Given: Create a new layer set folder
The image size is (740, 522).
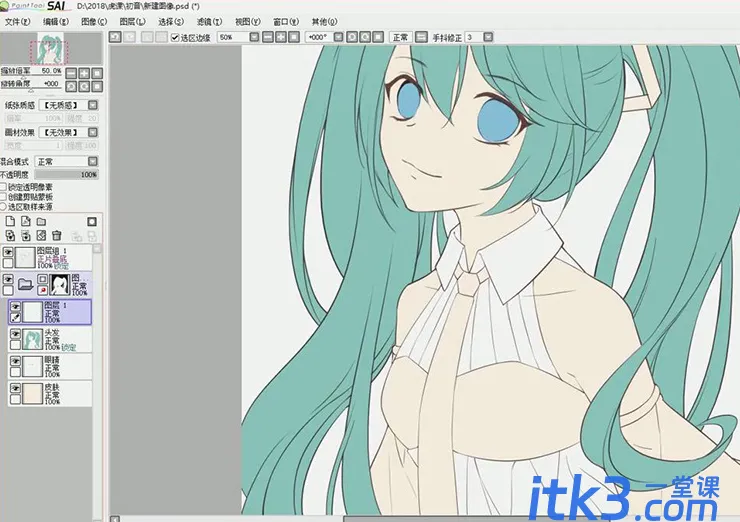Looking at the screenshot, I should tap(41, 221).
